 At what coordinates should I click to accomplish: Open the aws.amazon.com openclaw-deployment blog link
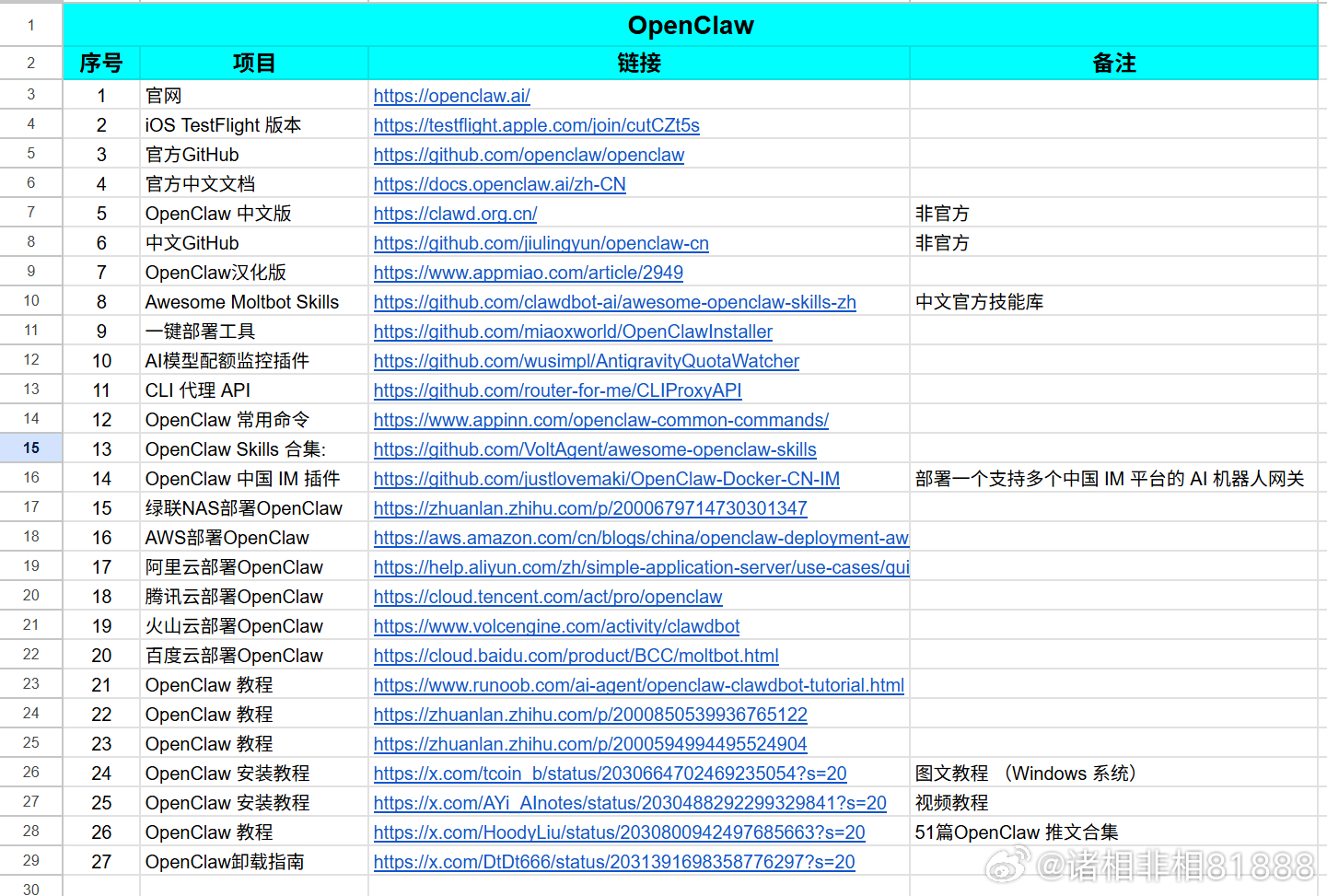(642, 538)
